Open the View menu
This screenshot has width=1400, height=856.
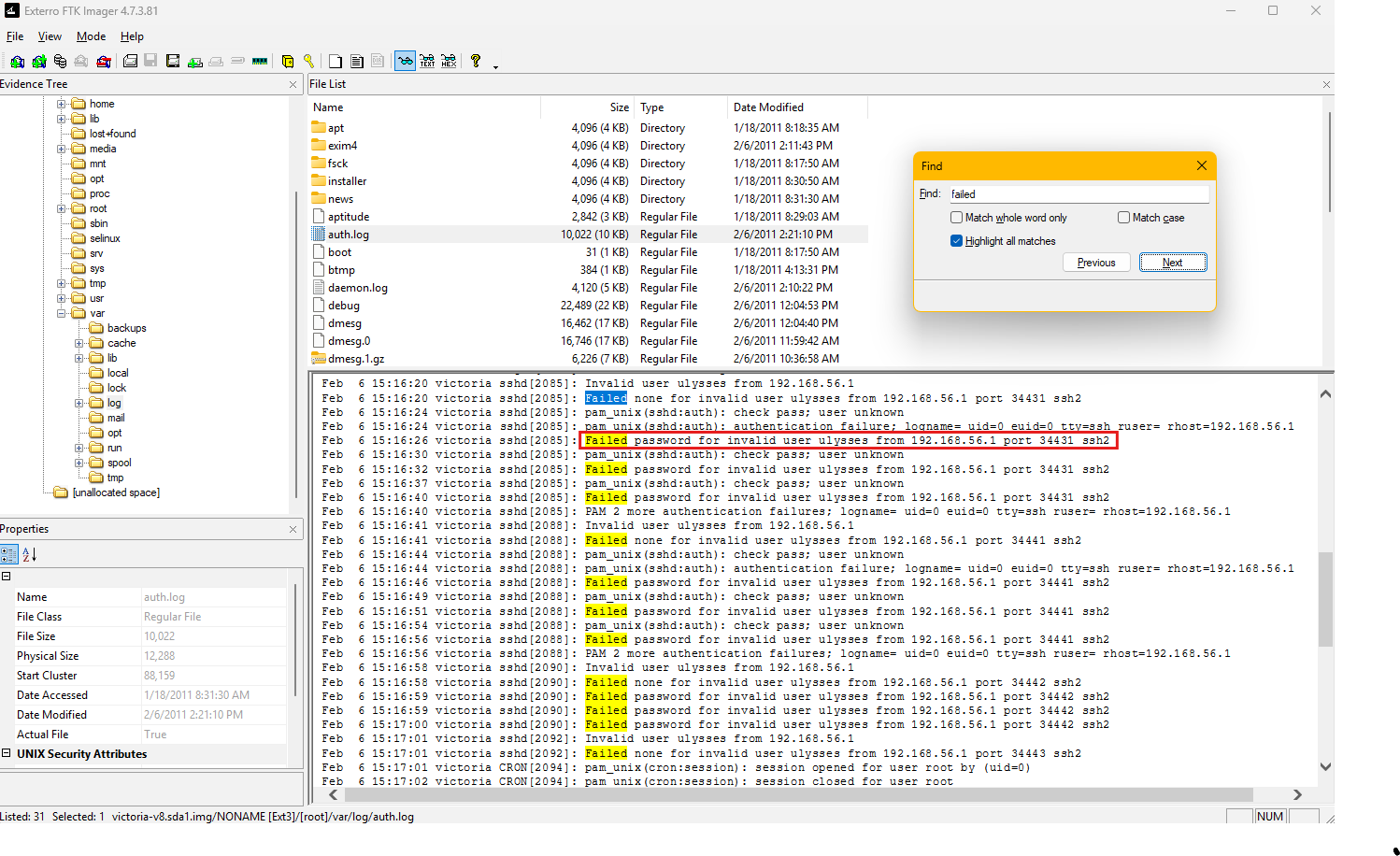[x=50, y=36]
